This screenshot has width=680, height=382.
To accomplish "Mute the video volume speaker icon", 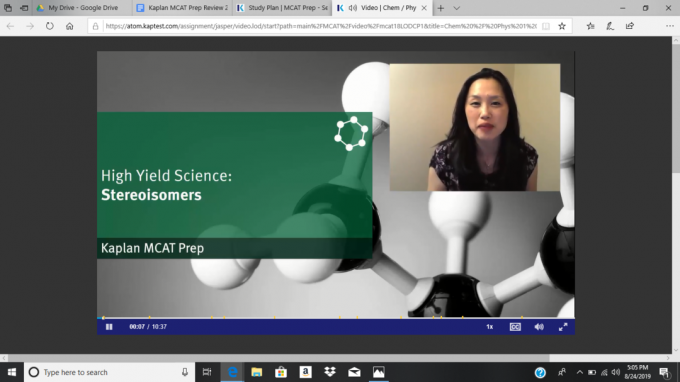I will click(539, 327).
